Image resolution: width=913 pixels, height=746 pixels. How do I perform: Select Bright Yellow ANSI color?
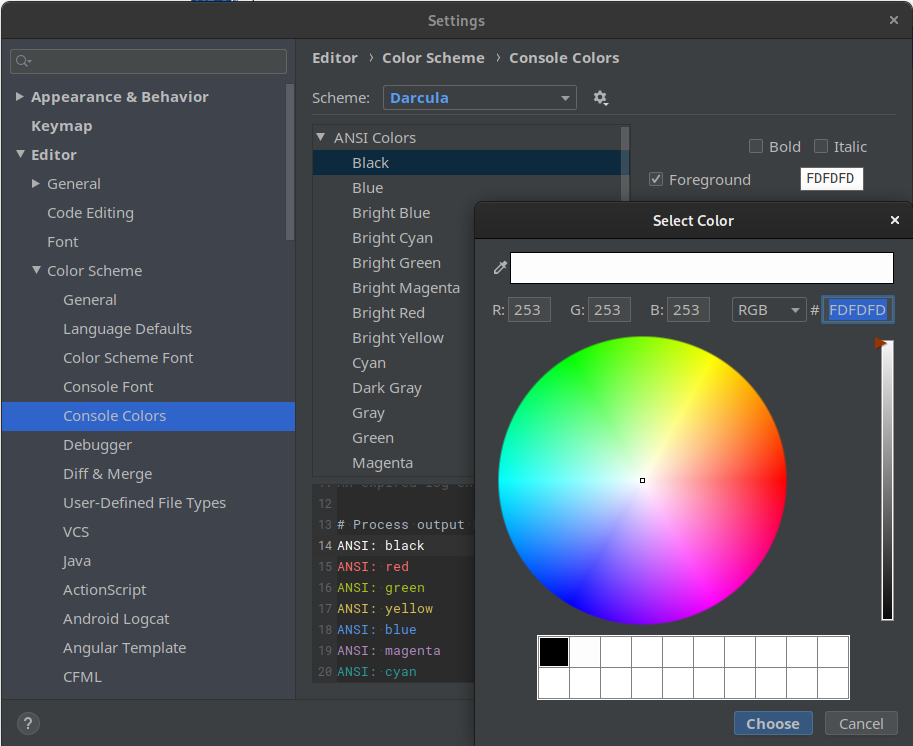[x=398, y=338]
